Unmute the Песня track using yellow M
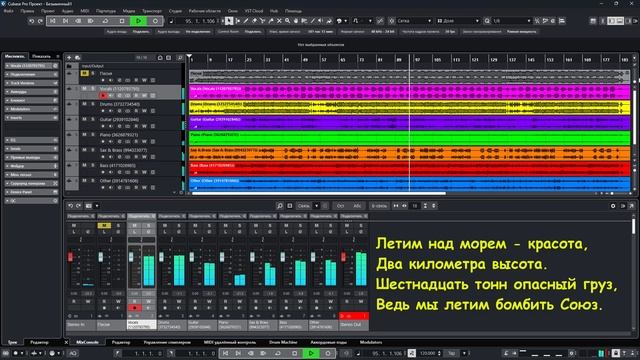This screenshot has height=360, width=640. [84, 73]
